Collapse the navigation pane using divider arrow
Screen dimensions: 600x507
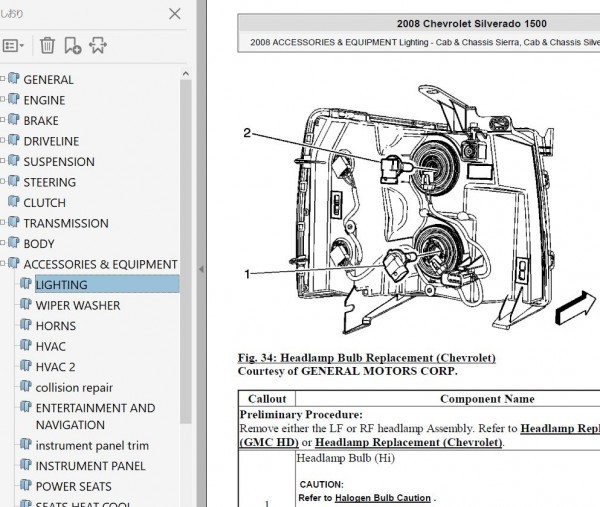201,269
